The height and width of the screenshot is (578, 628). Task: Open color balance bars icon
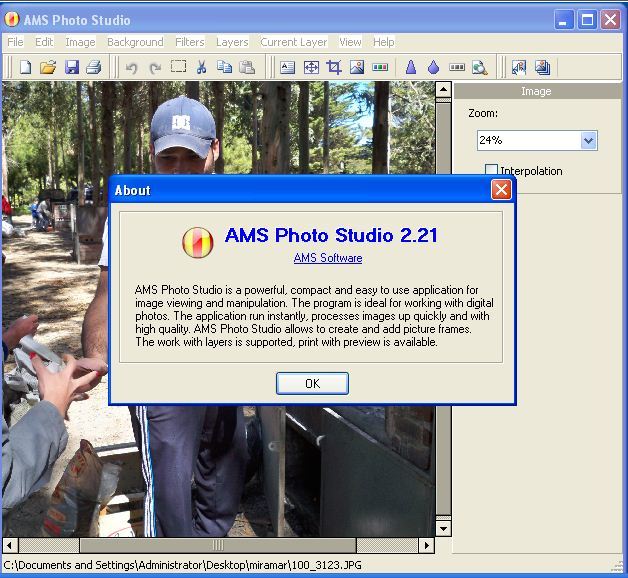[x=380, y=67]
